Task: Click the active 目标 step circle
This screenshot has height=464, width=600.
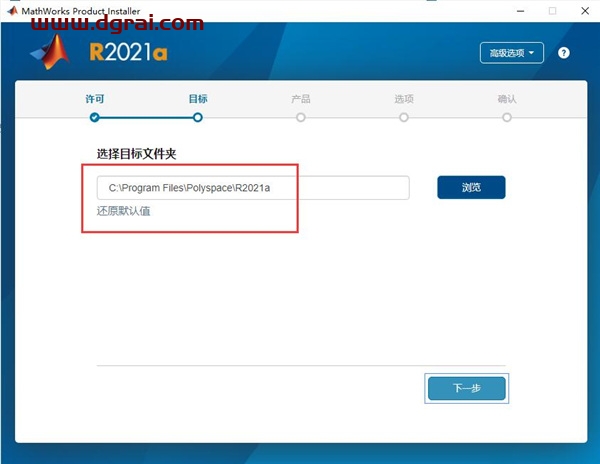Action: coord(198,117)
